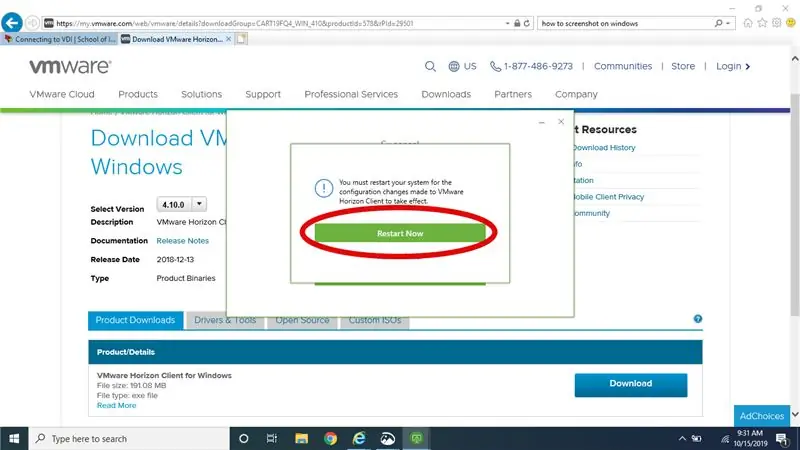Click the site search magnifier icon

point(430,66)
